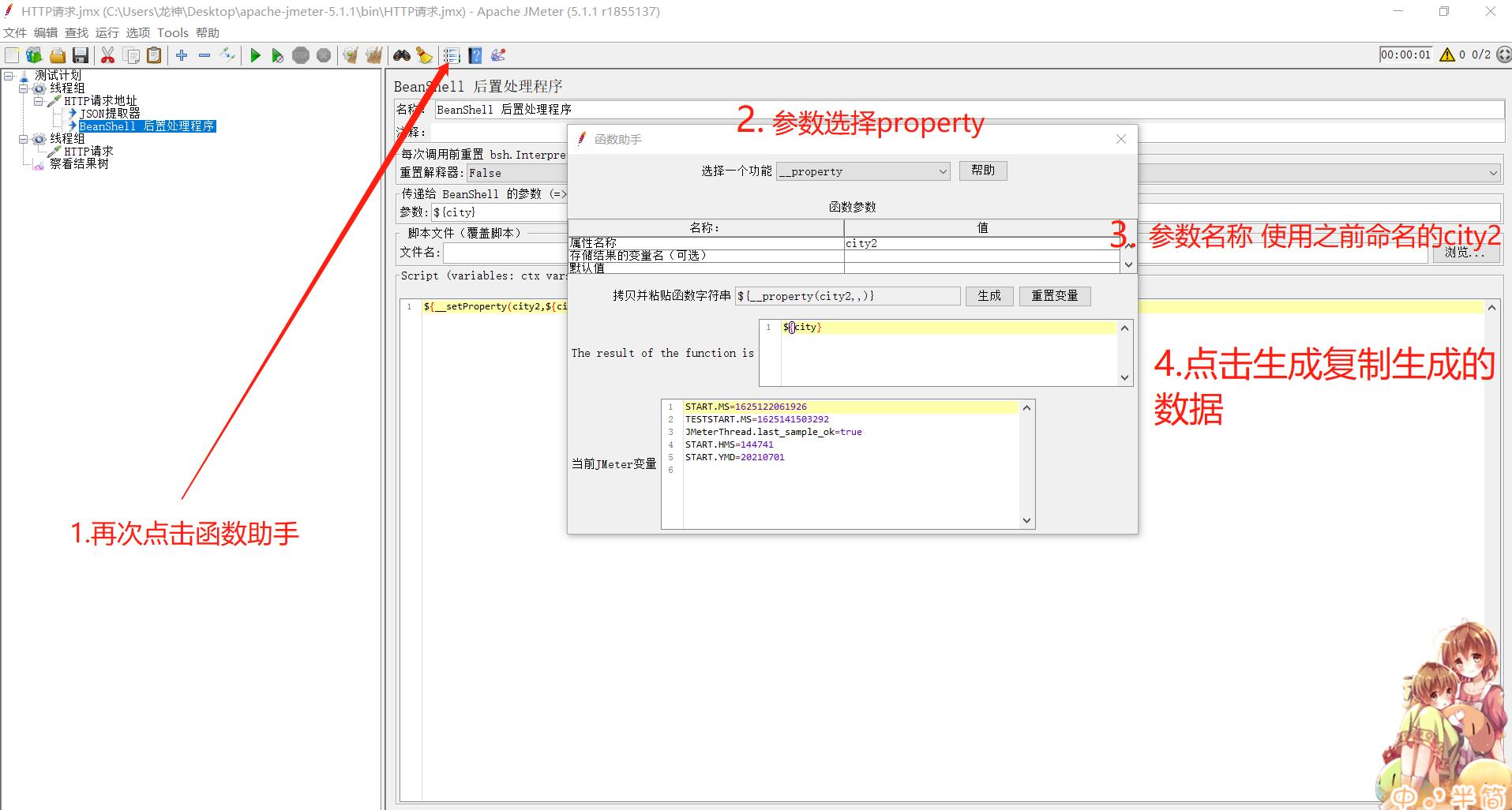Select HTTP请求 sampler in the tree
This screenshot has height=810, width=1512.
click(88, 152)
